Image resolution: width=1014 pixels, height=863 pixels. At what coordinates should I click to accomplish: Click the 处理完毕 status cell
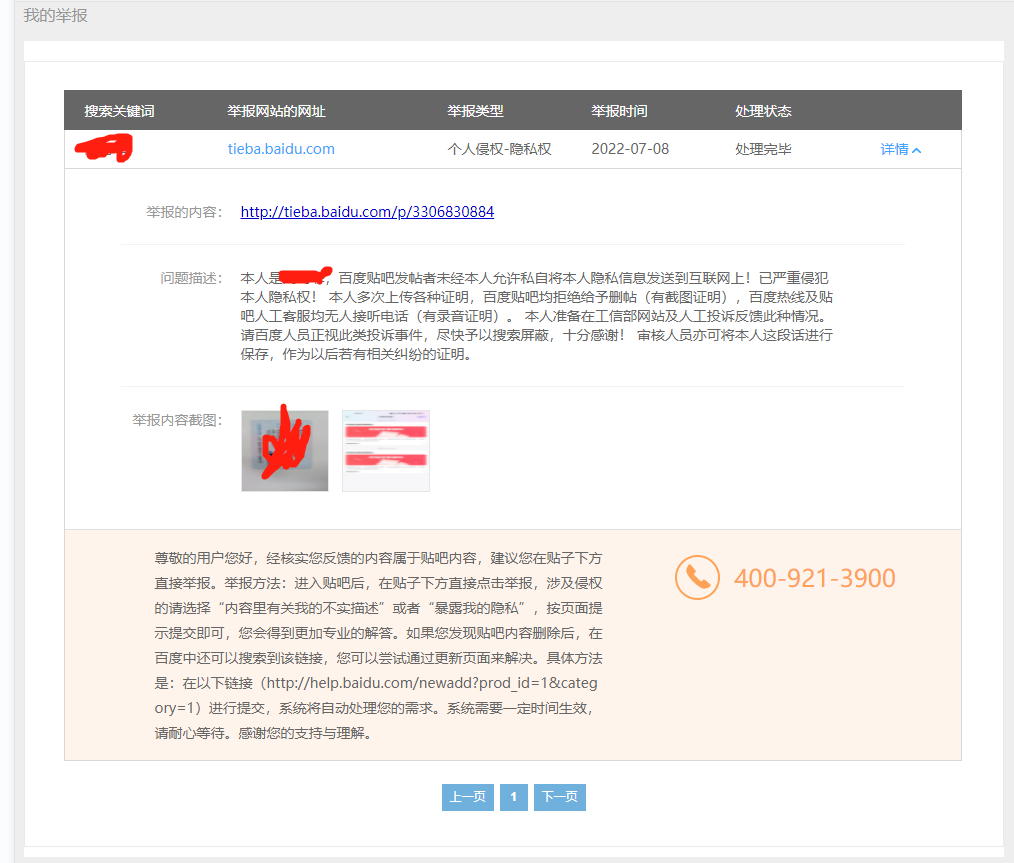(763, 149)
